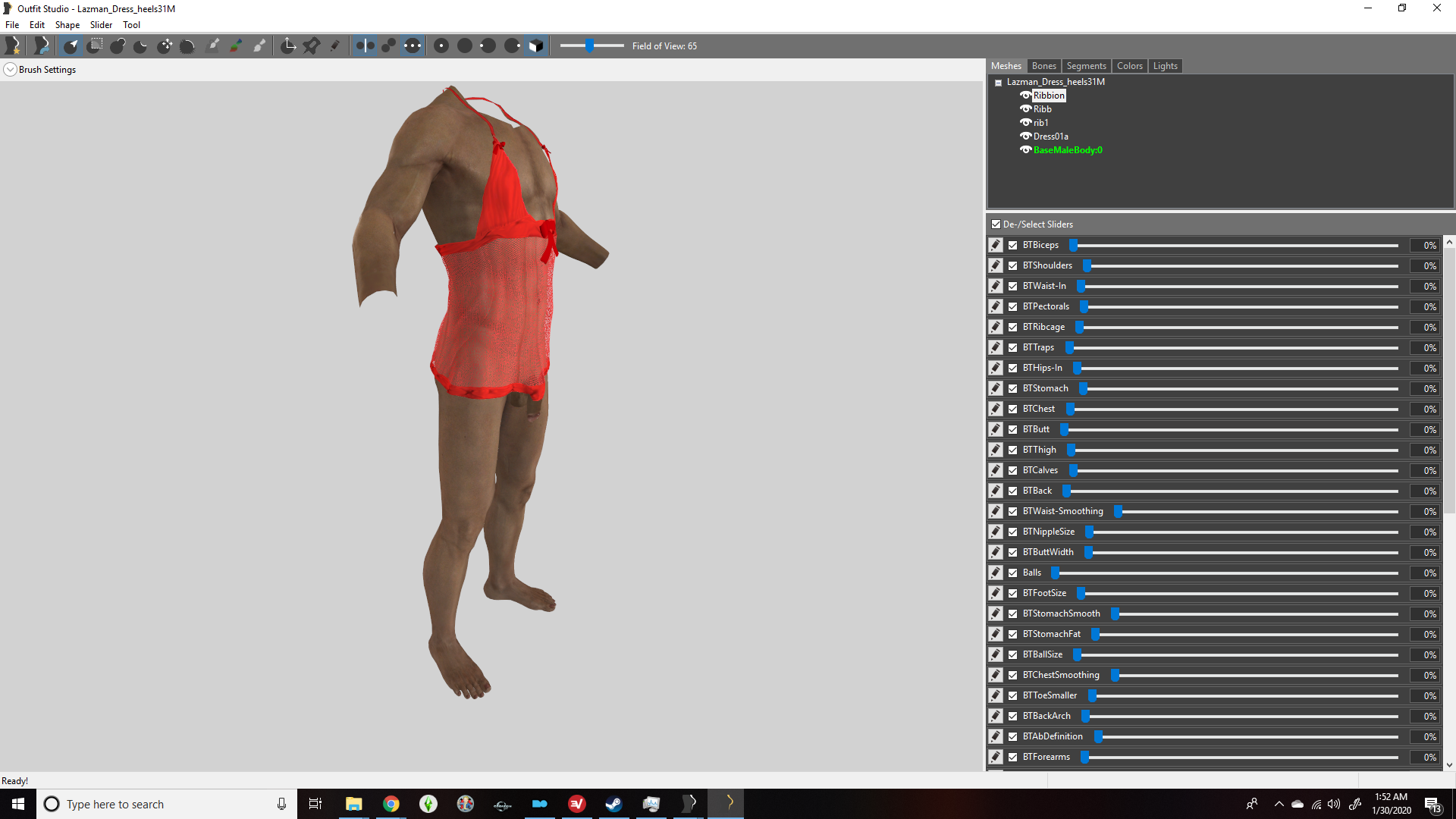The image size is (1456, 819).
Task: Switch to front view camera icon
Action: tap(441, 46)
